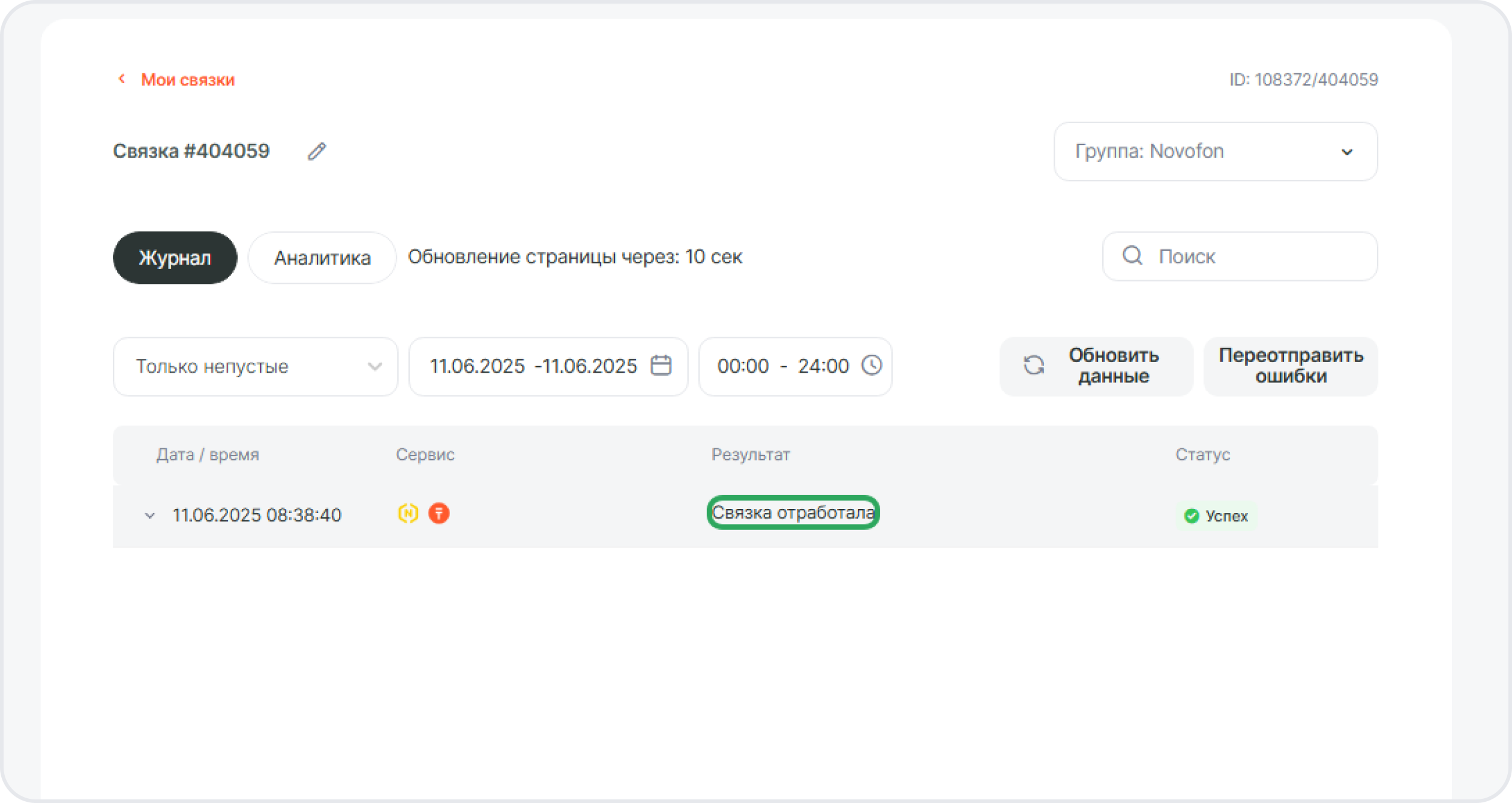Image resolution: width=1512 pixels, height=803 pixels.
Task: Click the pencil edit icon next to Связка #404059
Action: pyautogui.click(x=317, y=151)
